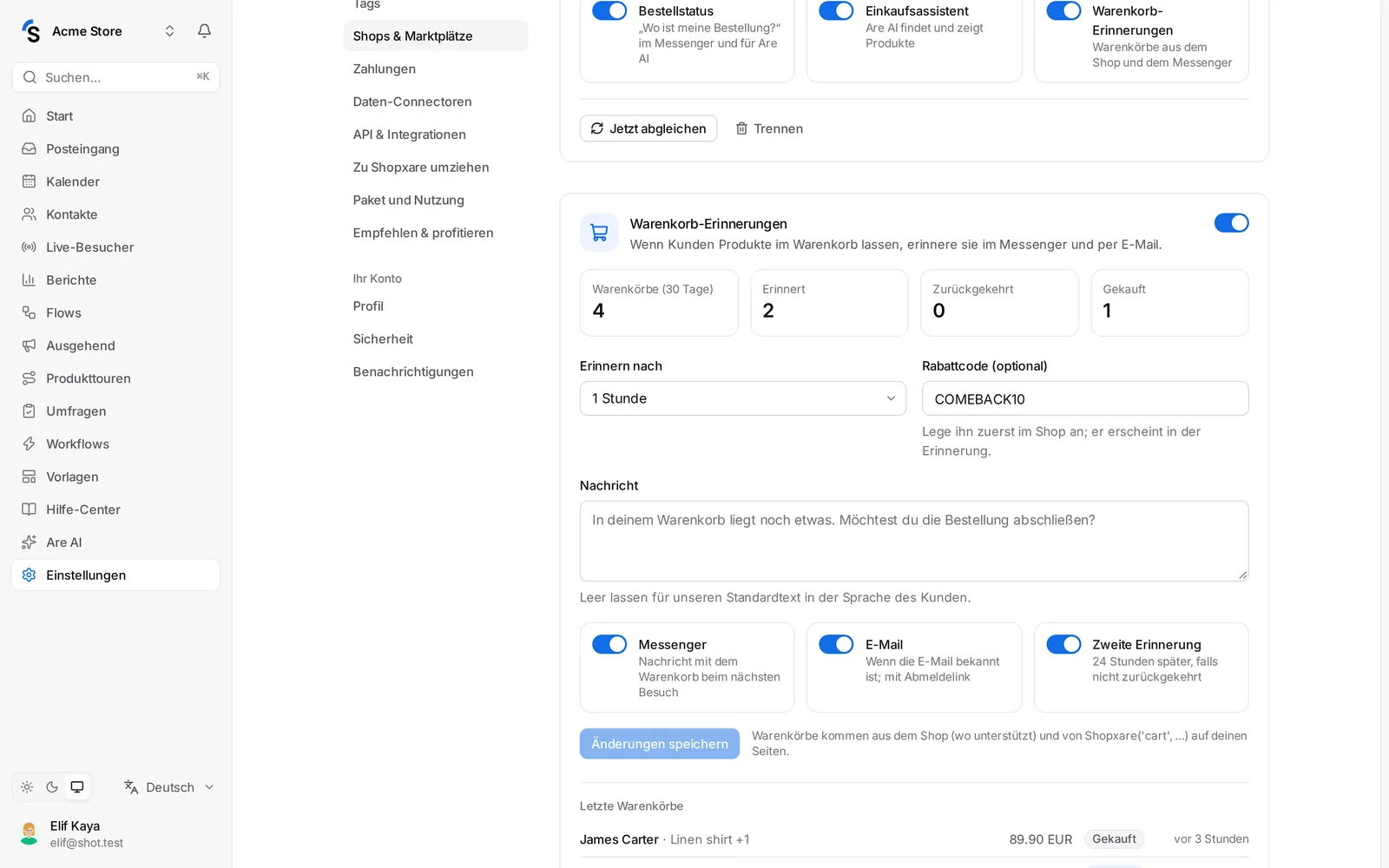Viewport: 1389px width, 868px height.
Task: Click the Produkttouren route icon
Action: click(29, 378)
